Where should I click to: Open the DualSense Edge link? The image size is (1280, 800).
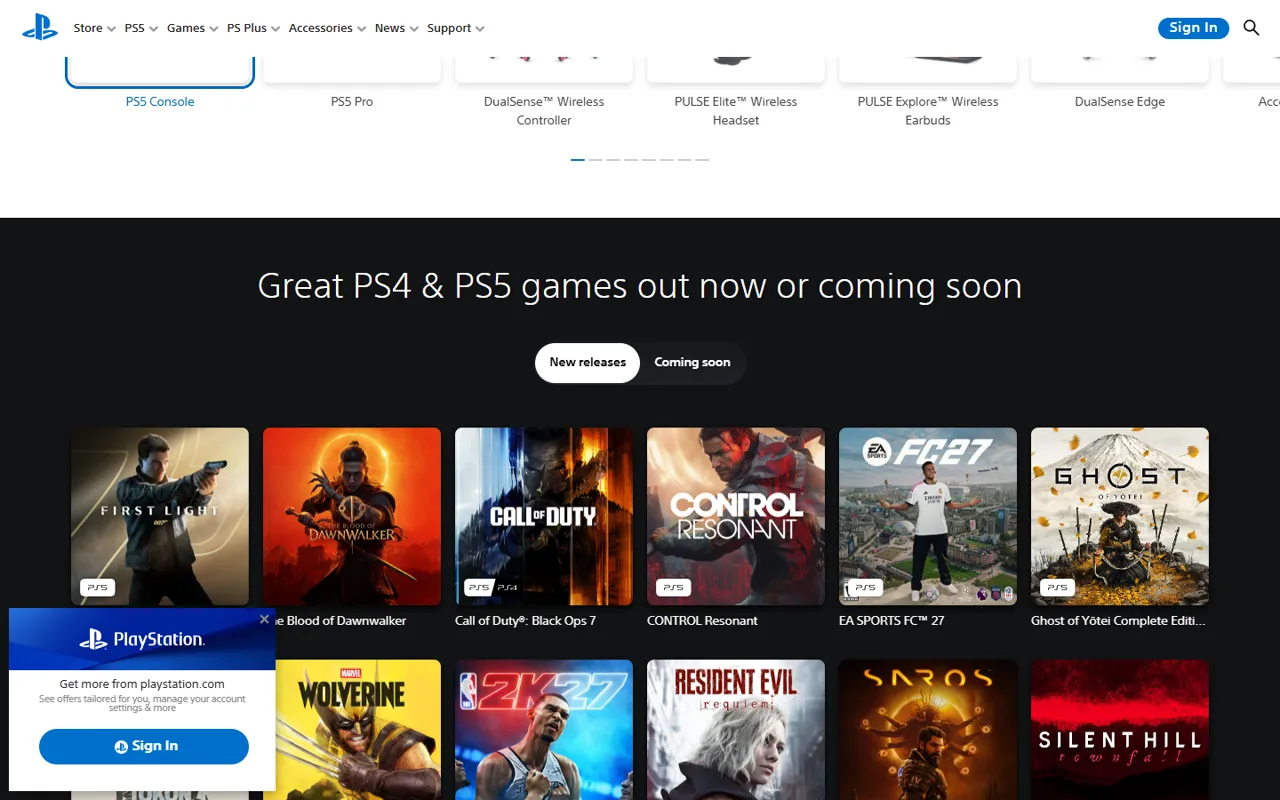pyautogui.click(x=1120, y=102)
